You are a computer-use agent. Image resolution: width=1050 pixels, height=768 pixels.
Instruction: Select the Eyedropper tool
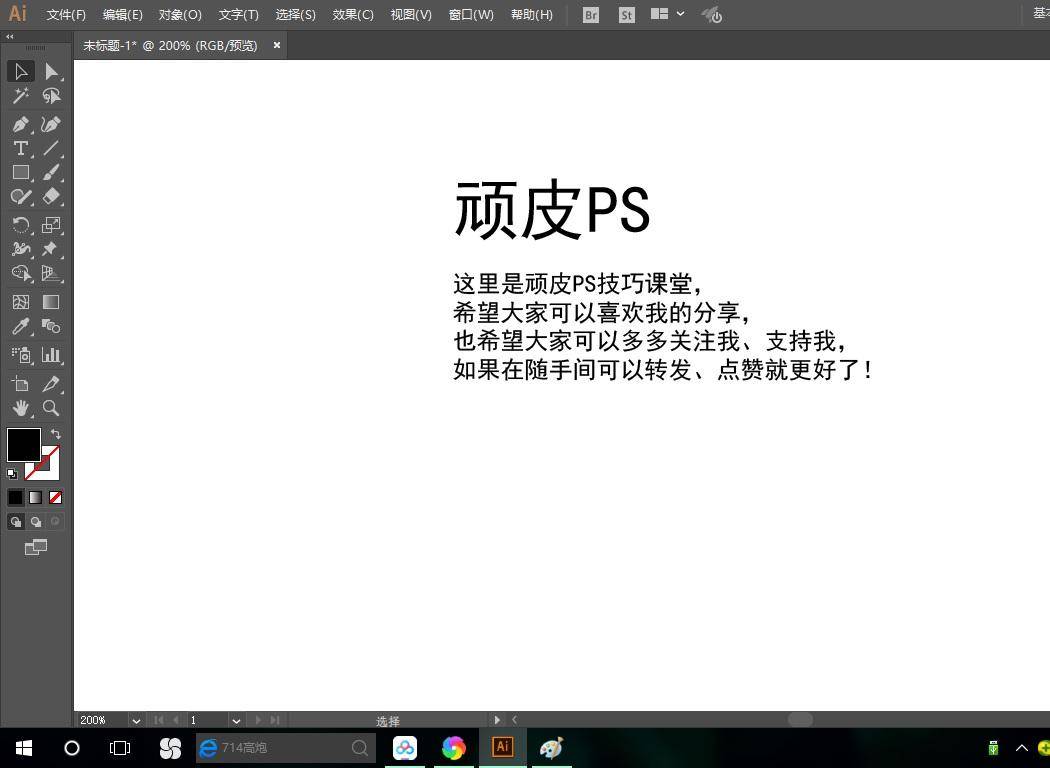point(21,327)
